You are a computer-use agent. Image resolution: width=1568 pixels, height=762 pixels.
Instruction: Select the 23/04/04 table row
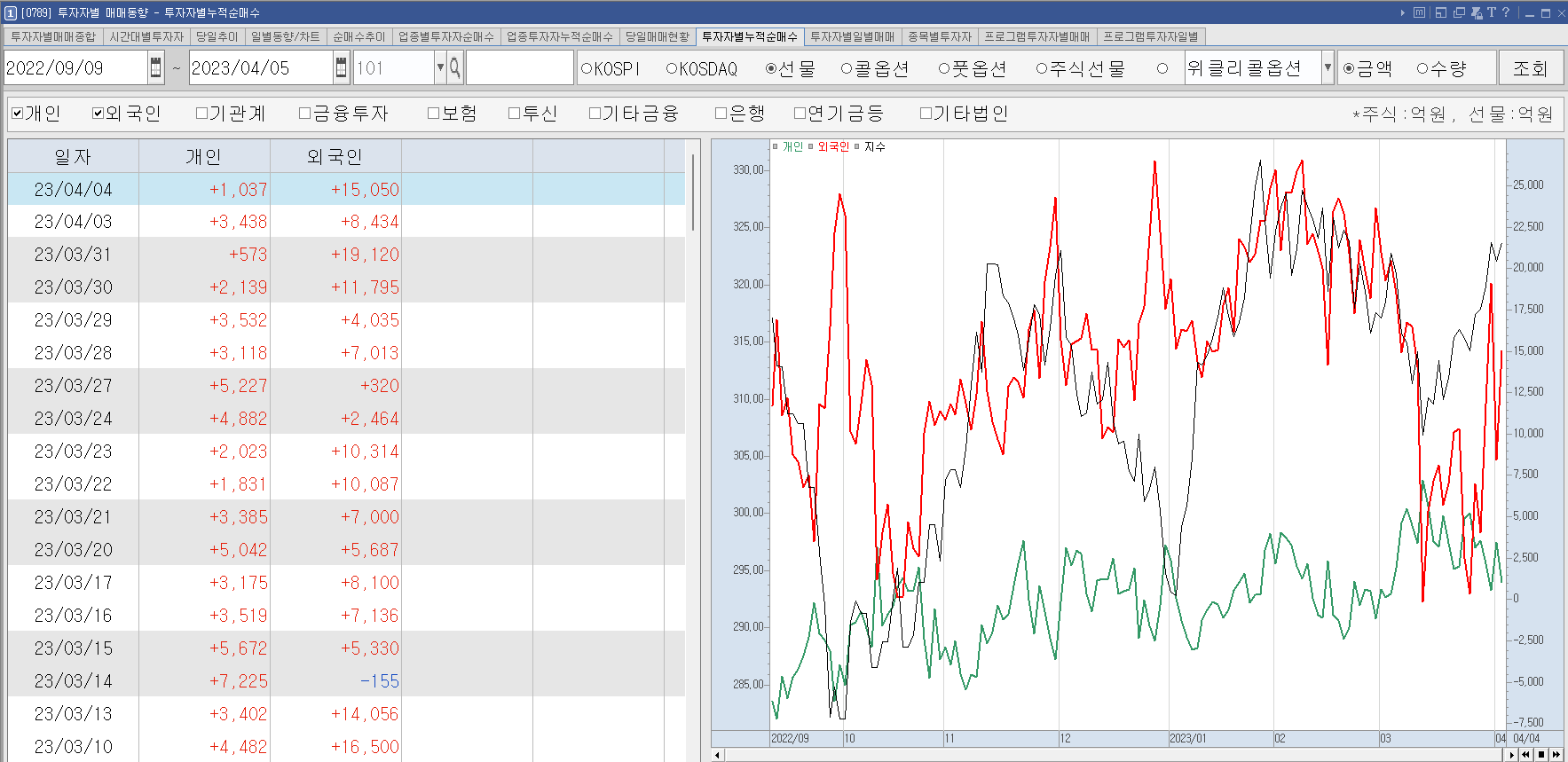tap(346, 189)
